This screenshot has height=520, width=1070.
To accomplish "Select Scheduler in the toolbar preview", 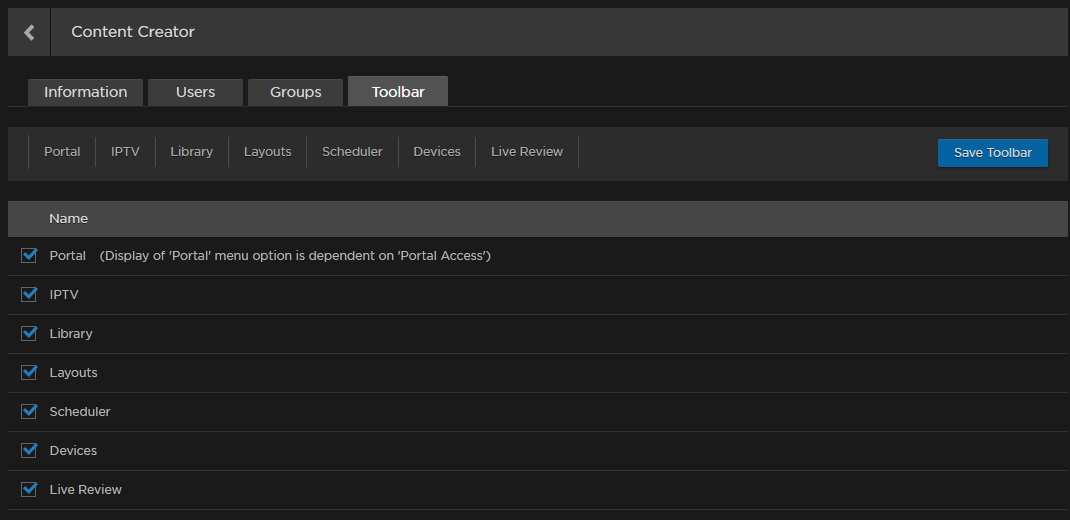I will (352, 152).
